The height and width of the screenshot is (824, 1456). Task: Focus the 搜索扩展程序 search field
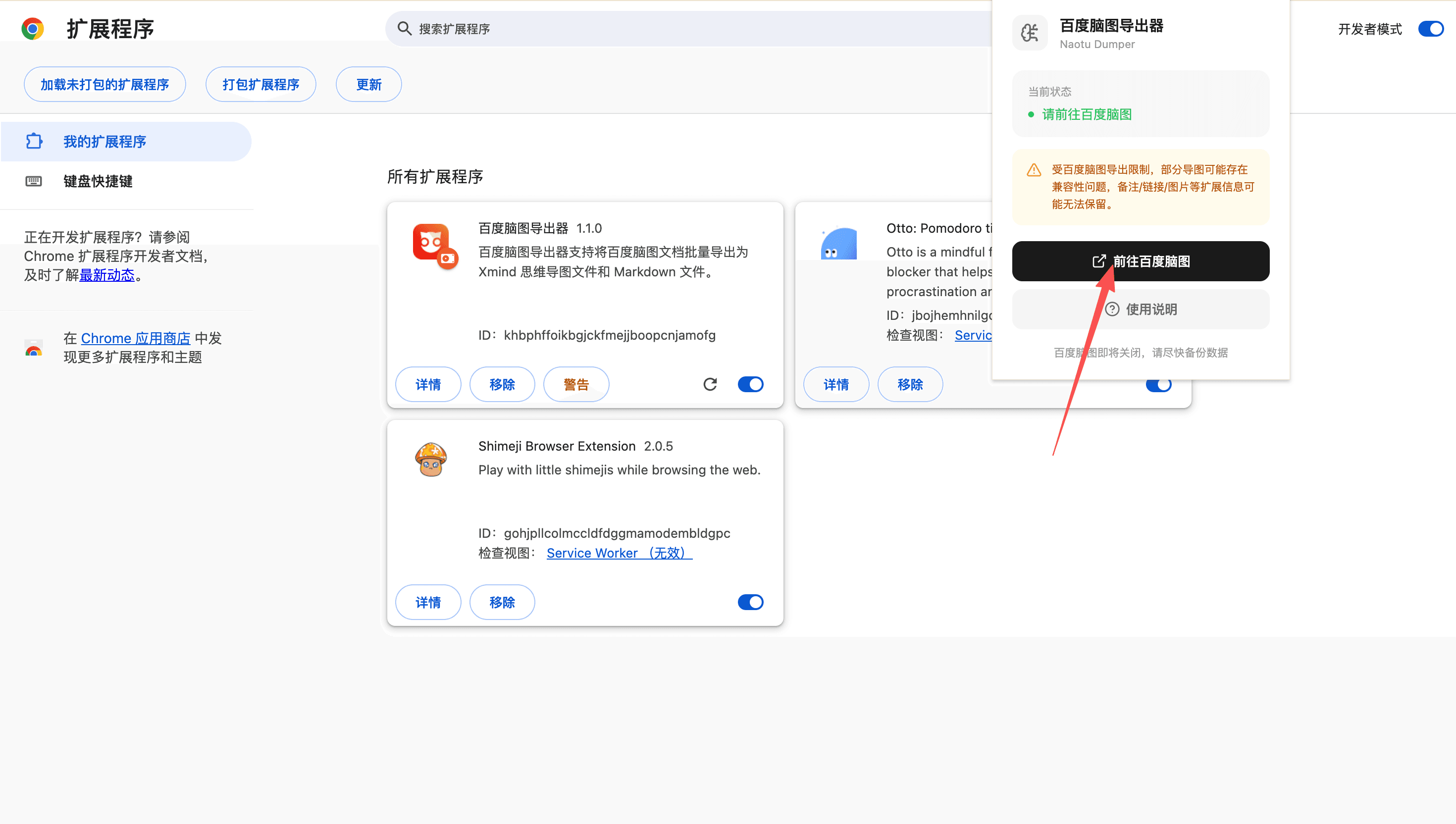[679, 28]
